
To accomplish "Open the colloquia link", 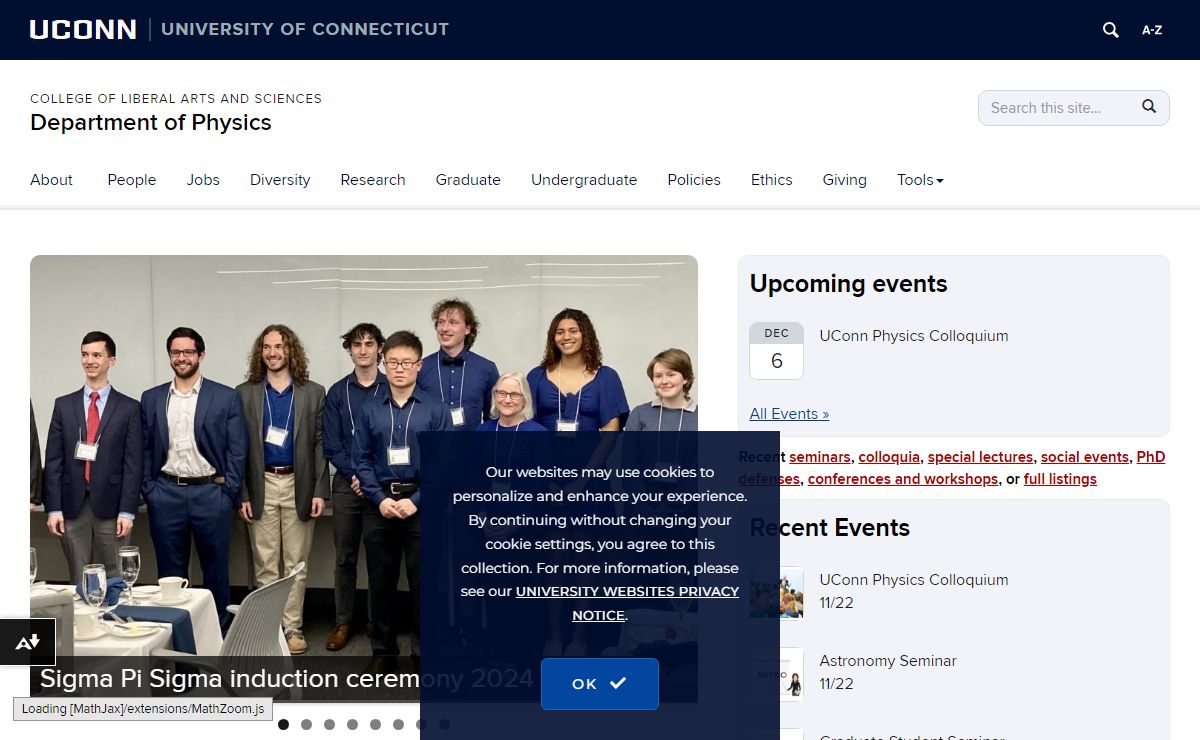I will [889, 457].
